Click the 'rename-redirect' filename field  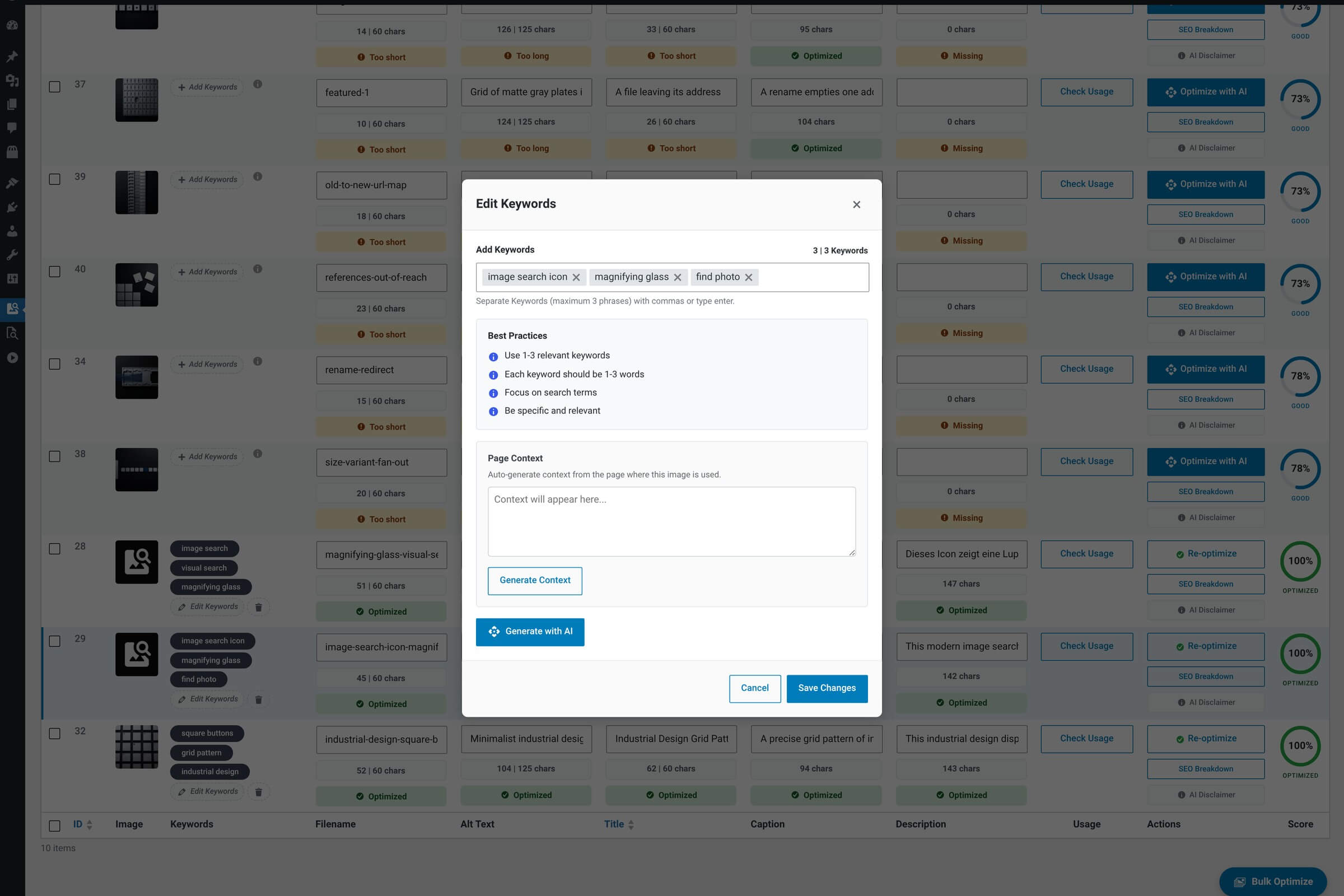click(x=381, y=370)
